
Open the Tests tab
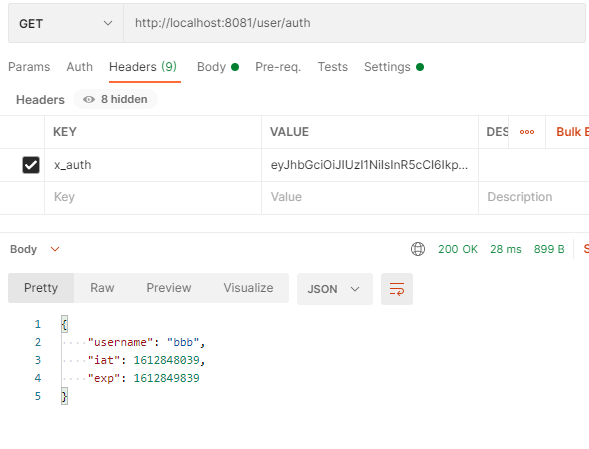(x=333, y=67)
